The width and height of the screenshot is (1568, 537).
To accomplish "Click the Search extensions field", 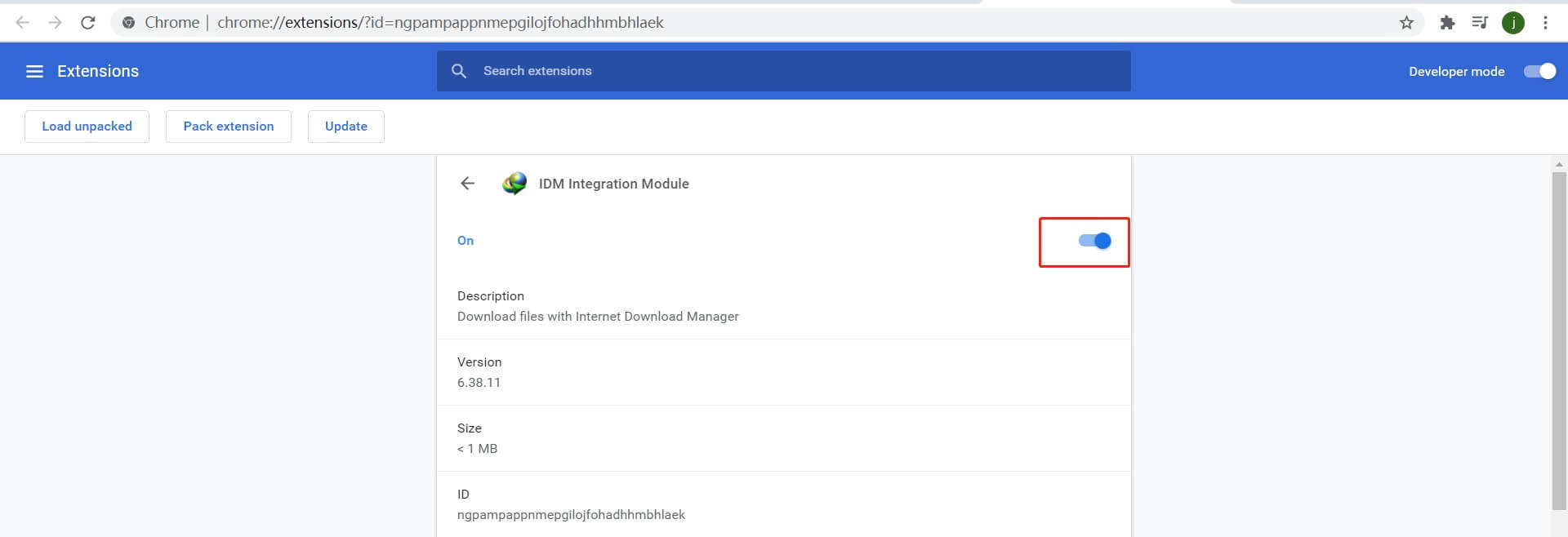I will 784,71.
